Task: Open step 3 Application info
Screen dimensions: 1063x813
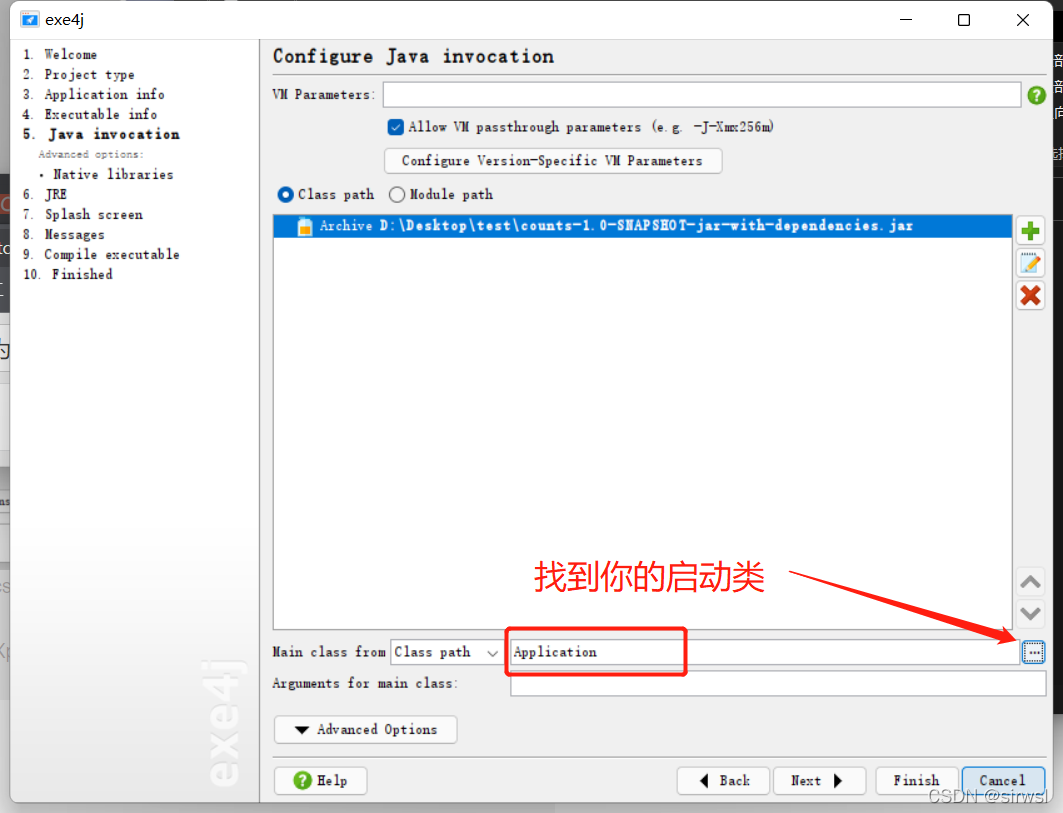Action: (x=94, y=94)
